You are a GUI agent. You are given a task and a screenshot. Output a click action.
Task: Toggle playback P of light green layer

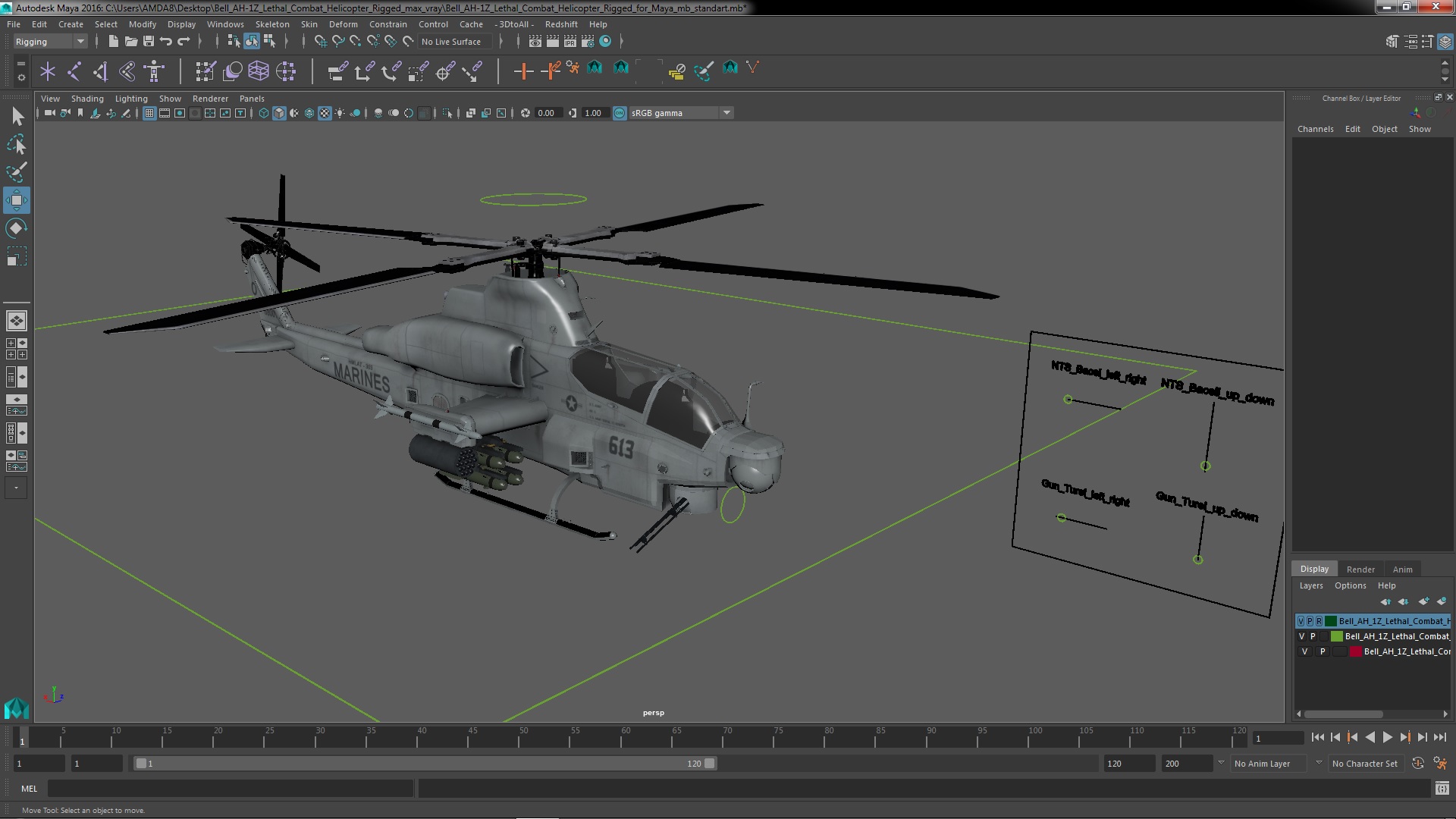click(1313, 636)
